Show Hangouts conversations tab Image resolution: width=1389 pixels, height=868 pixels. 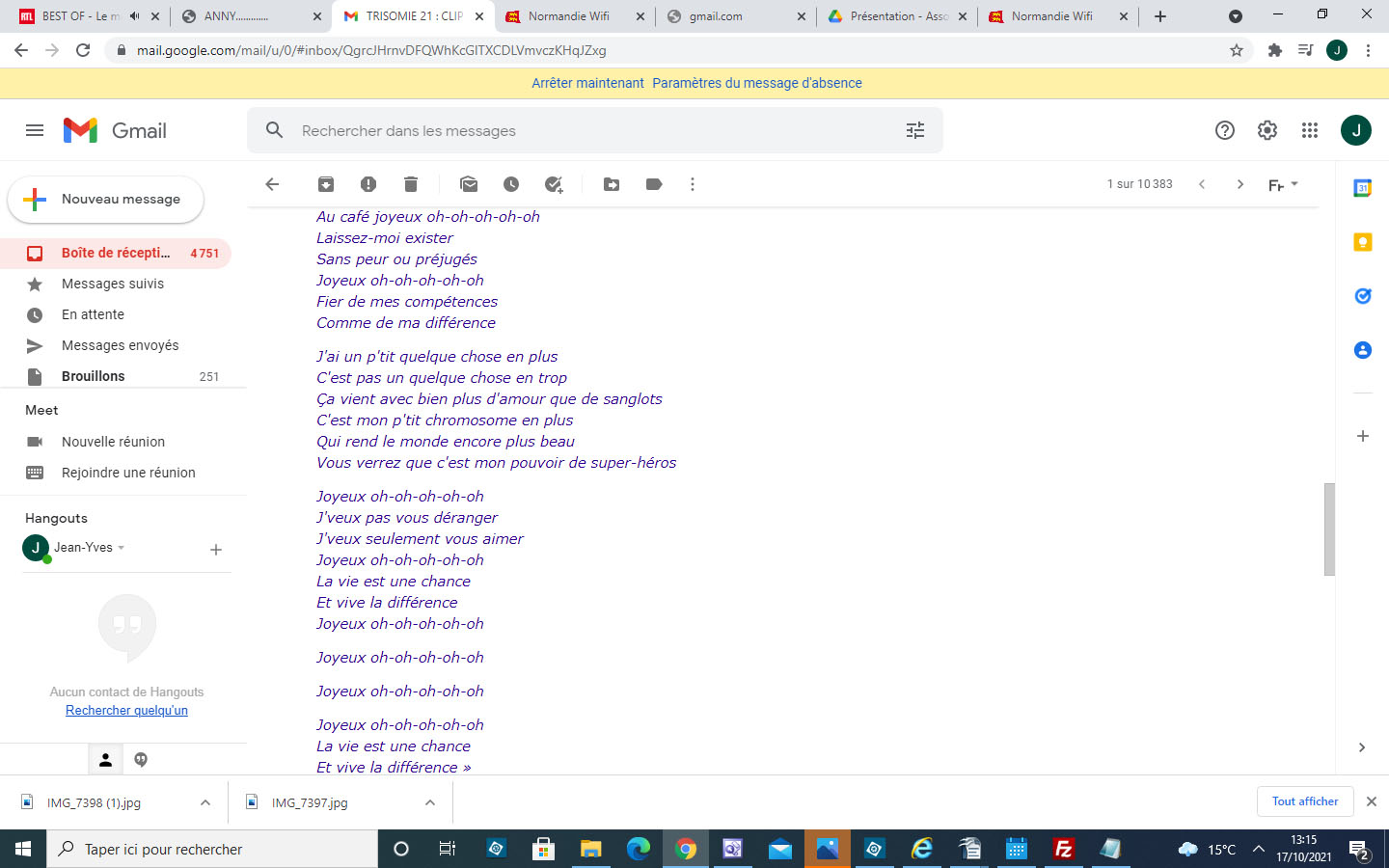click(141, 760)
